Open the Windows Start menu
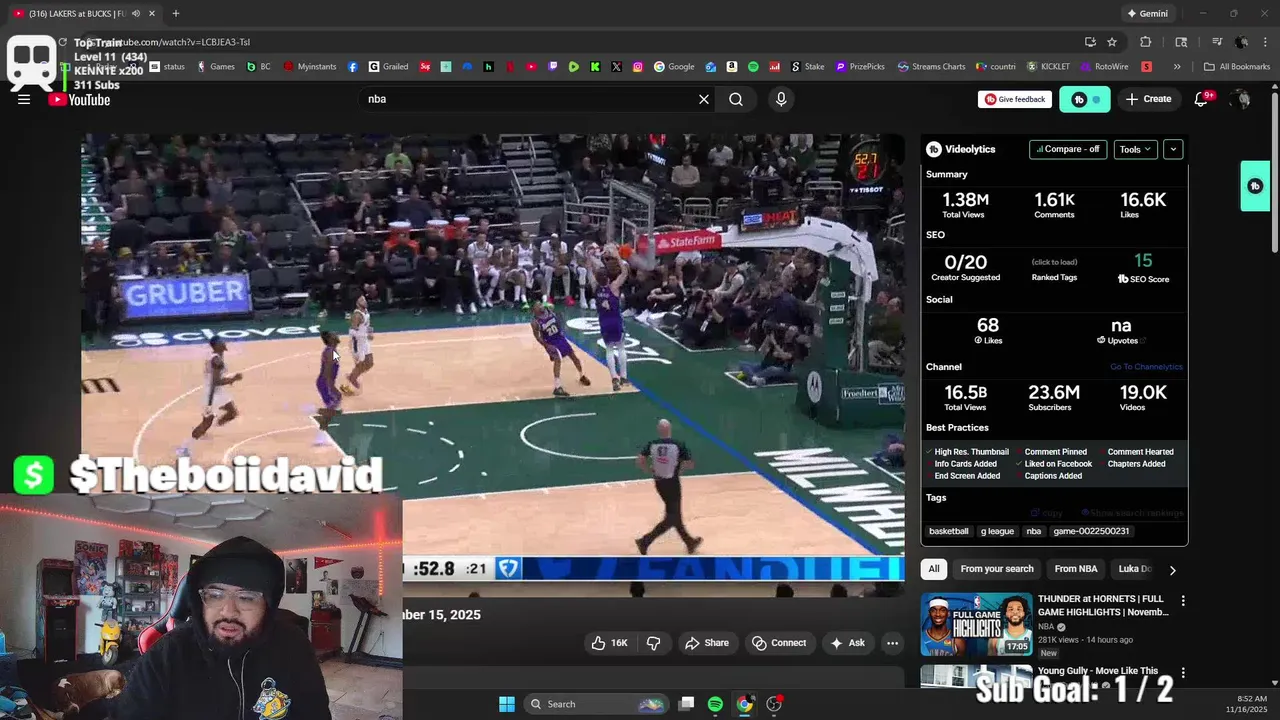The width and height of the screenshot is (1280, 720). [507, 704]
